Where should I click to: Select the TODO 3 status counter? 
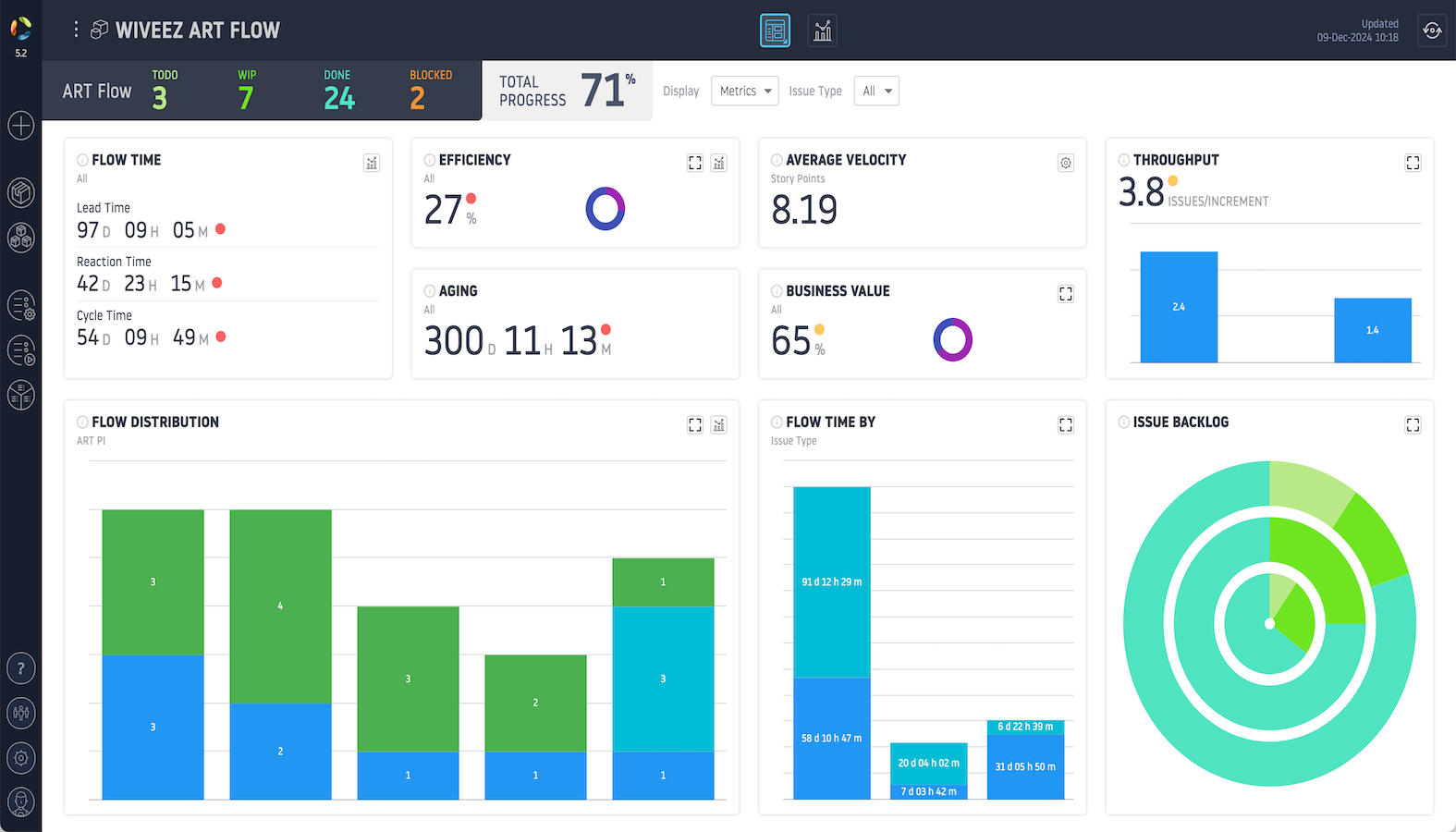(165, 90)
